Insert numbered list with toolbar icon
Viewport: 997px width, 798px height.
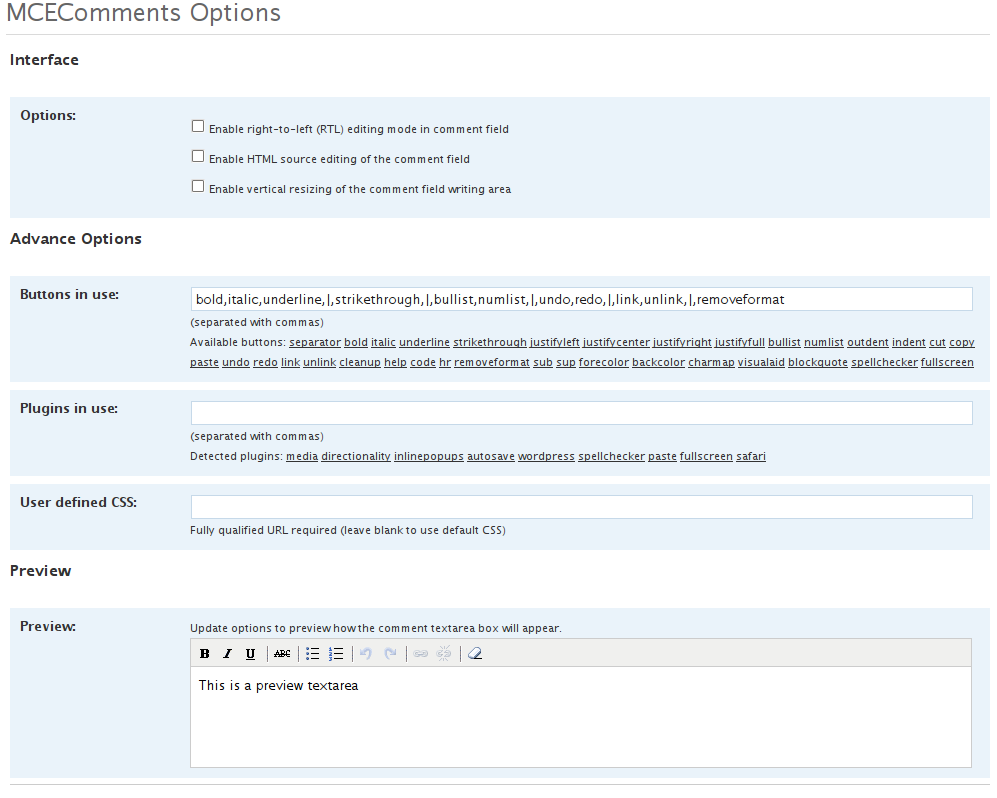[x=336, y=654]
